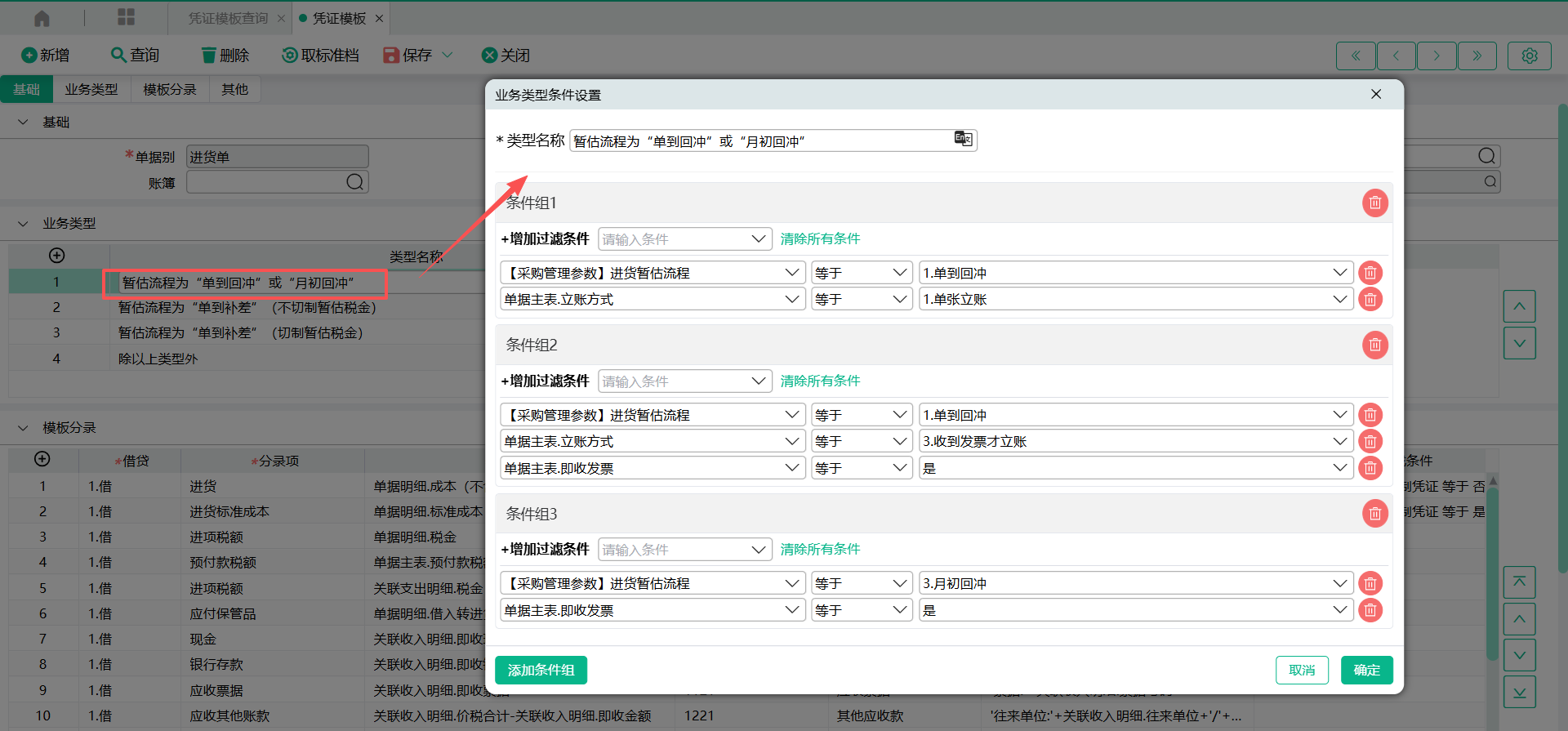Select the 除以上类型外 row
The width and height of the screenshot is (1568, 731).
coord(246,359)
